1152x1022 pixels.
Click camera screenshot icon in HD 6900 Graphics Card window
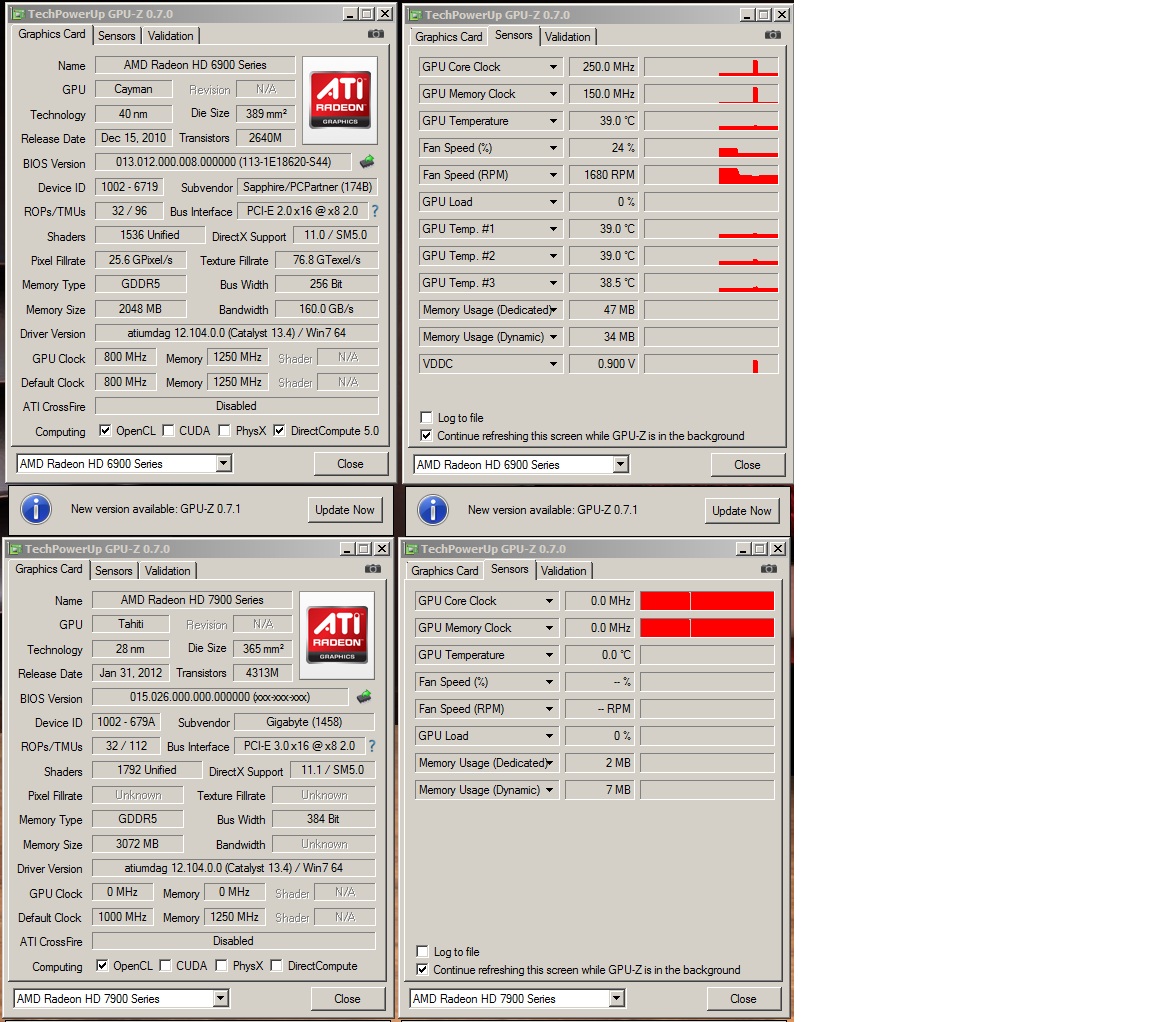coord(375,34)
